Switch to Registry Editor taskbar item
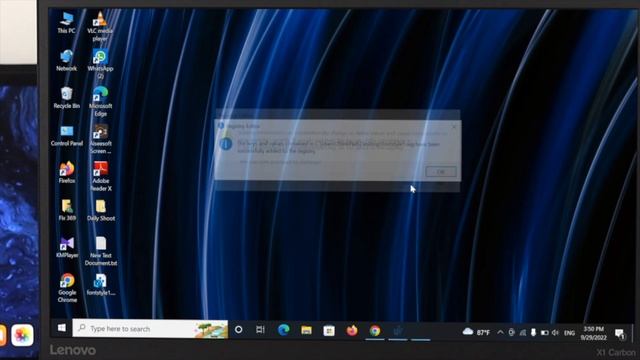 398,331
